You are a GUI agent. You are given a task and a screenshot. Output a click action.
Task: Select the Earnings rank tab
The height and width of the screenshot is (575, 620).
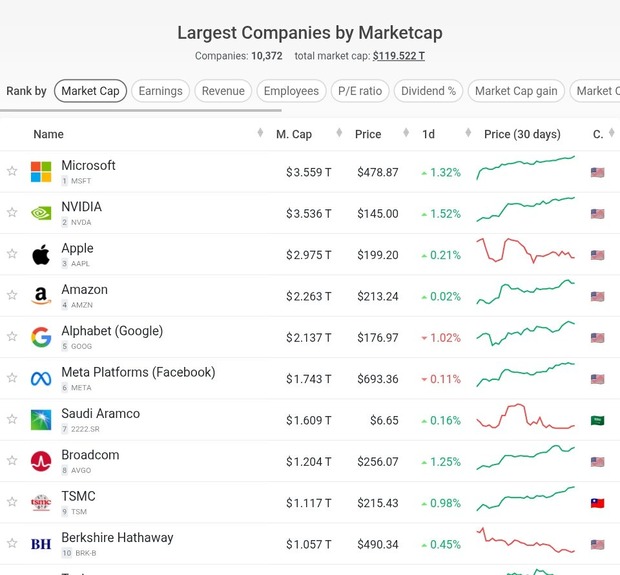[x=160, y=91]
